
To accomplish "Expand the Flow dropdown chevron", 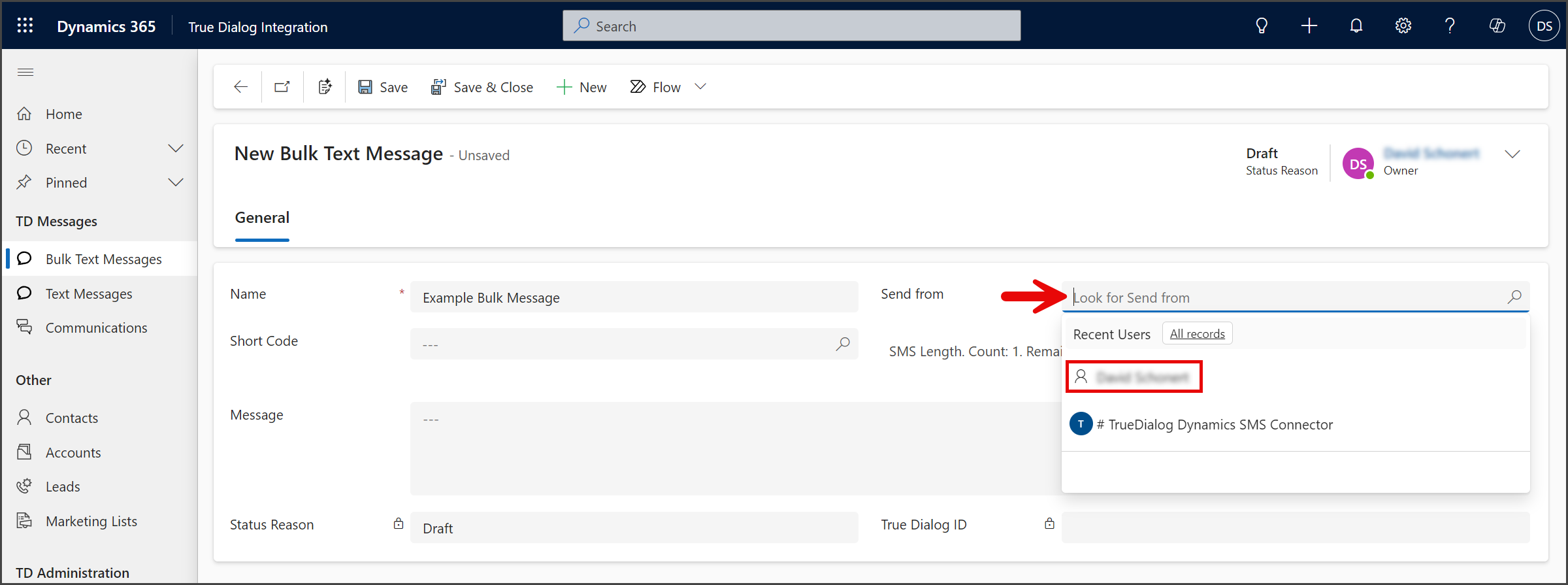I will [x=700, y=87].
